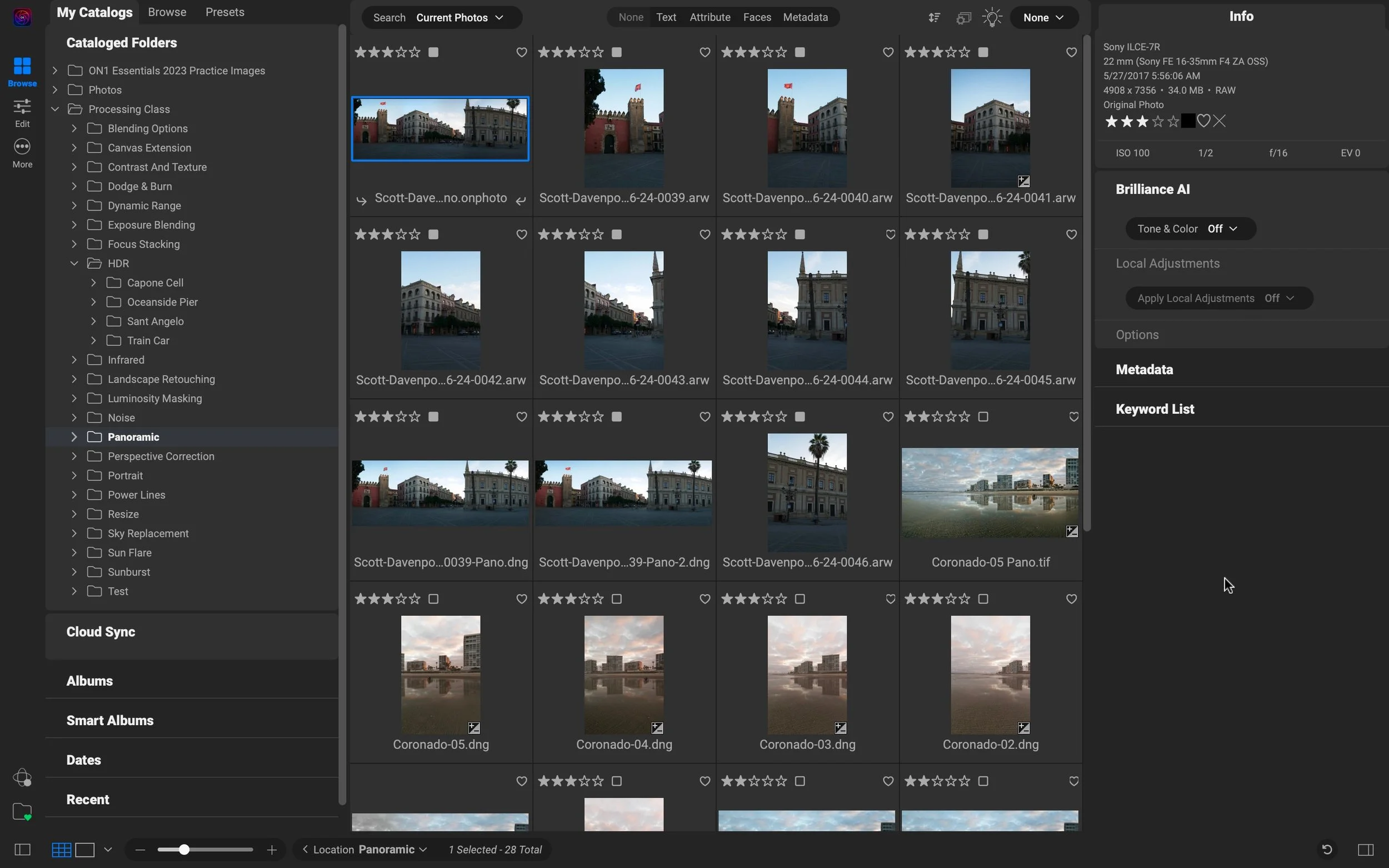Click edited badge on Coronado-05.dng thumbnail
This screenshot has width=1389, height=868.
tap(474, 728)
